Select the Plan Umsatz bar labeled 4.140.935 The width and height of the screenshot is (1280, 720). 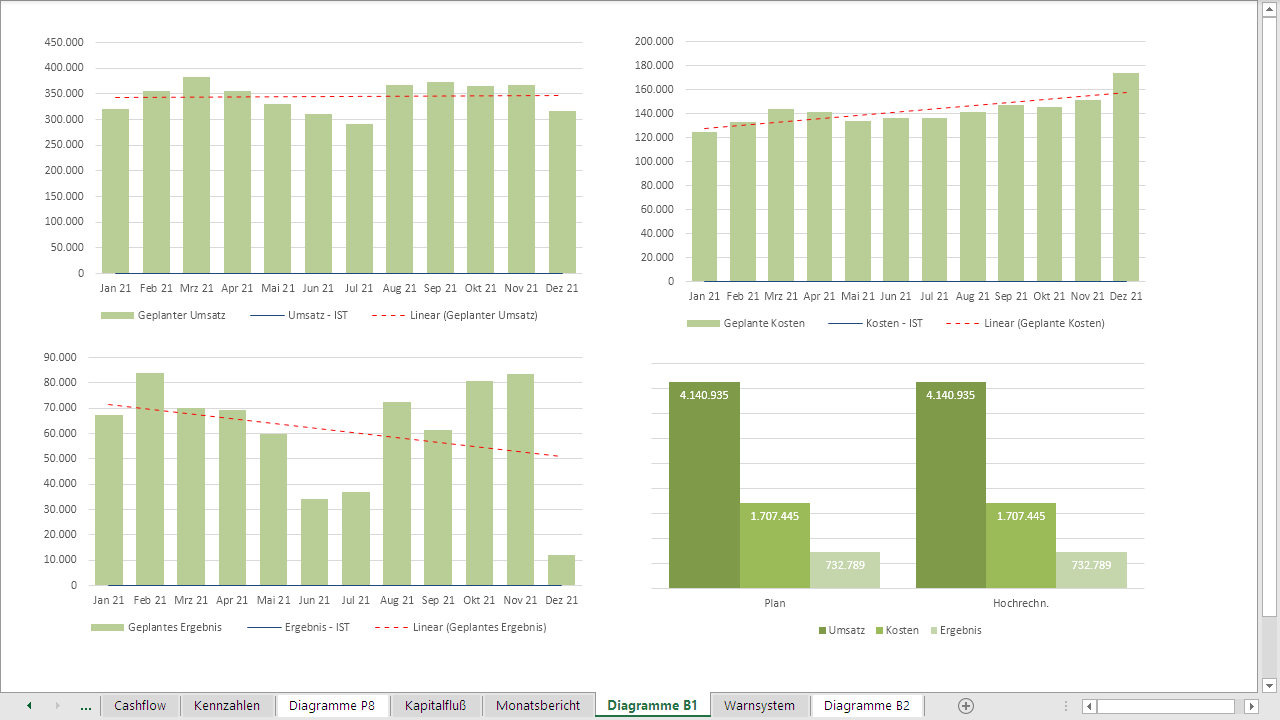point(704,485)
